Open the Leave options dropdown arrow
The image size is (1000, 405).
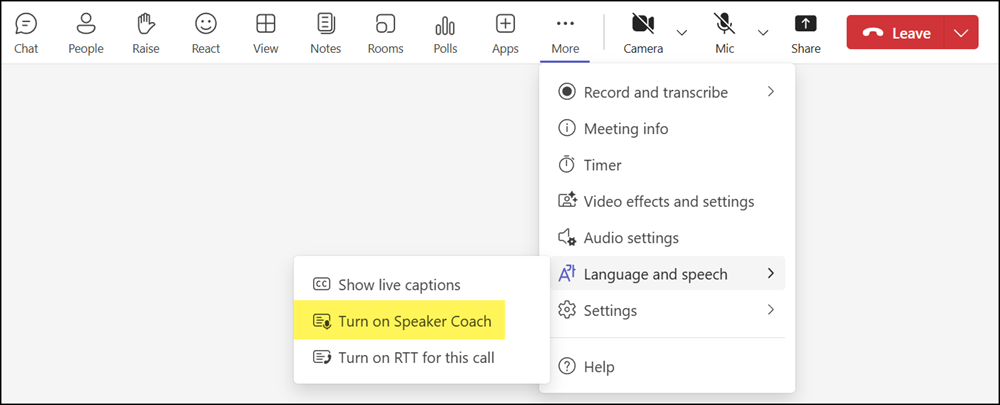(960, 33)
